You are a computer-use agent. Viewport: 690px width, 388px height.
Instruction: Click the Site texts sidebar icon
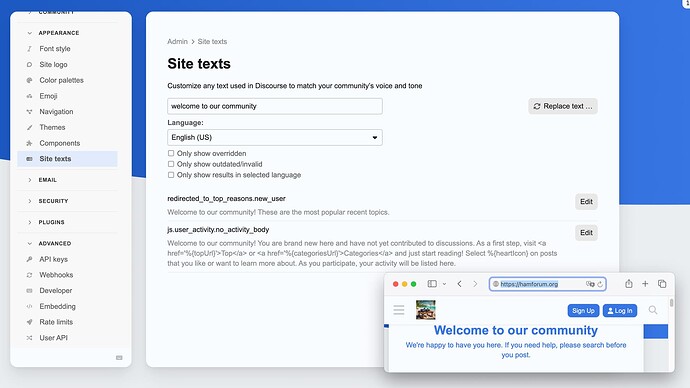tap(29, 159)
